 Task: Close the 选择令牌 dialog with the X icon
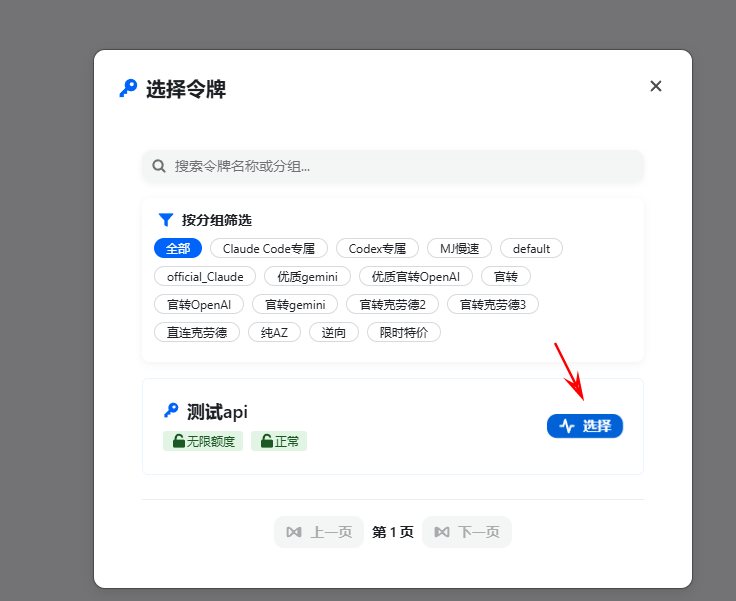point(656,86)
